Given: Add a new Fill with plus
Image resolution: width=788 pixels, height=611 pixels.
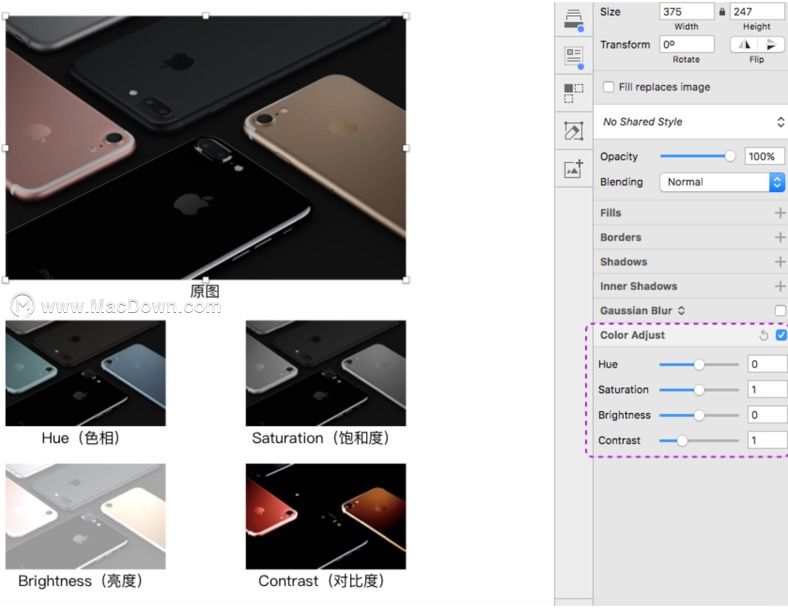Looking at the screenshot, I should tap(780, 213).
